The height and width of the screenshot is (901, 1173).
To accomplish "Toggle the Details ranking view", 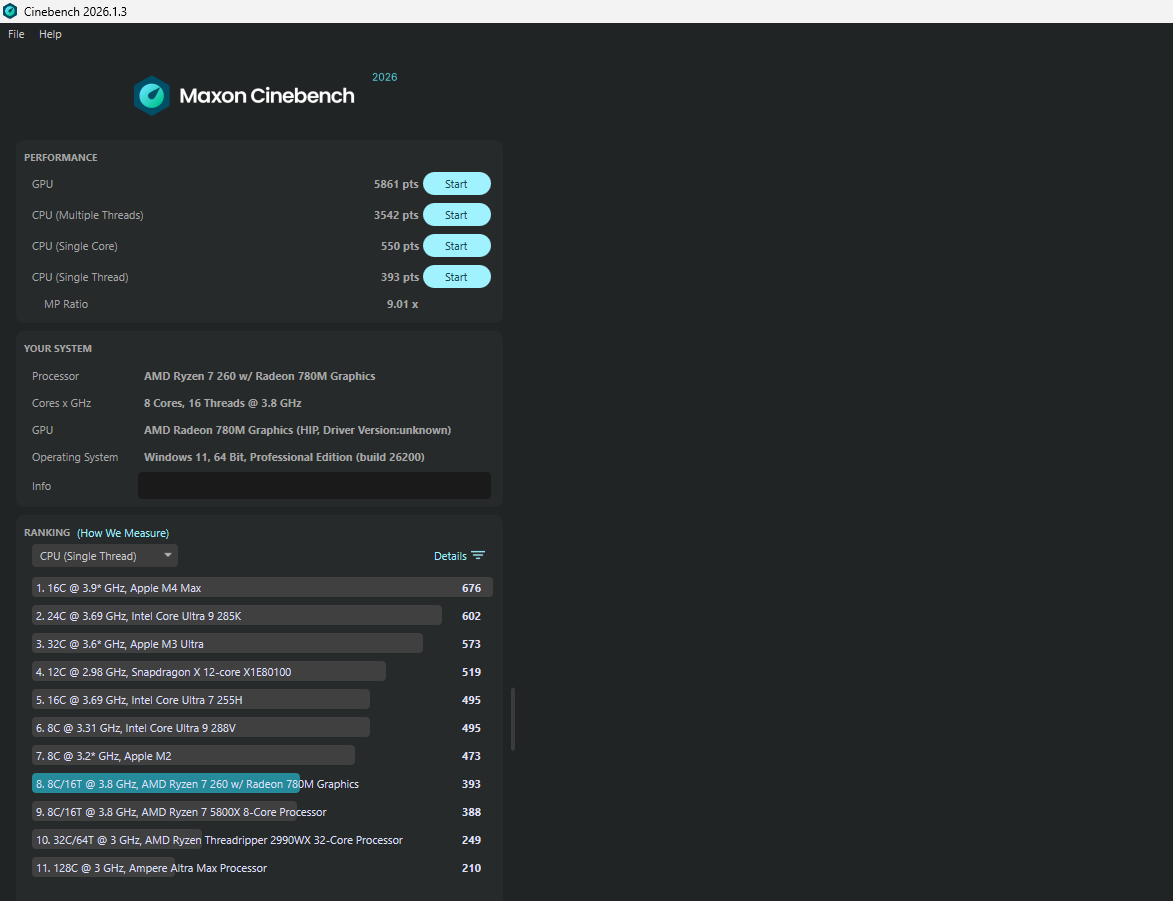I will [x=459, y=555].
